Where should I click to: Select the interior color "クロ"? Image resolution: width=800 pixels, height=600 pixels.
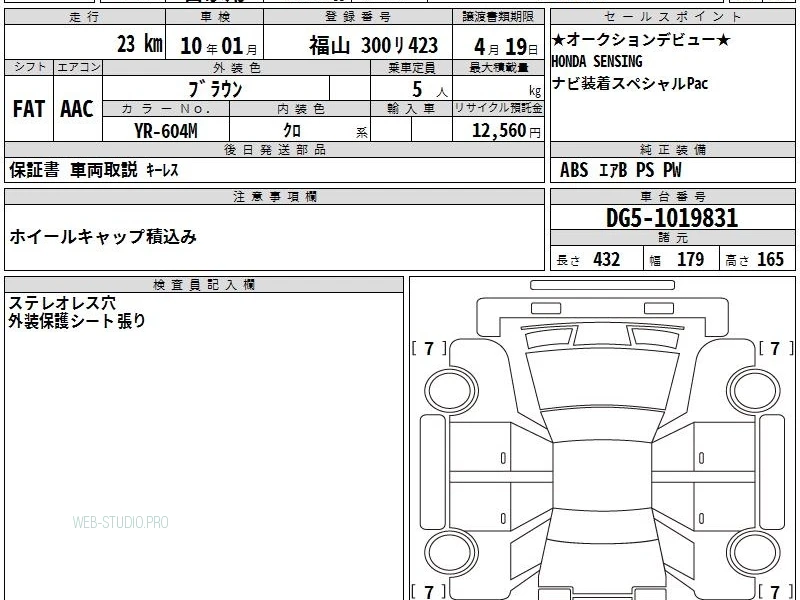pos(292,130)
